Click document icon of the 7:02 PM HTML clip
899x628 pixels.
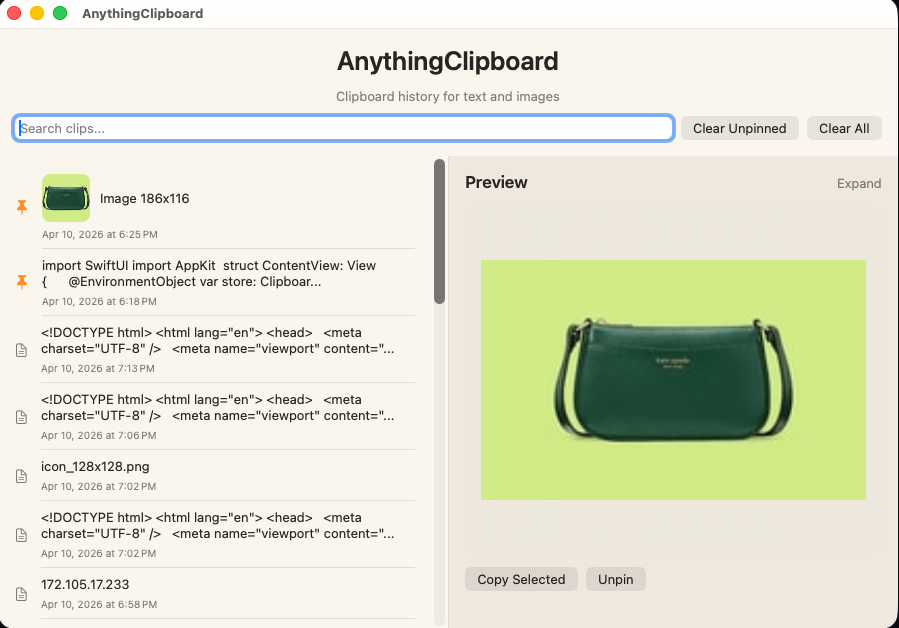[x=21, y=535]
